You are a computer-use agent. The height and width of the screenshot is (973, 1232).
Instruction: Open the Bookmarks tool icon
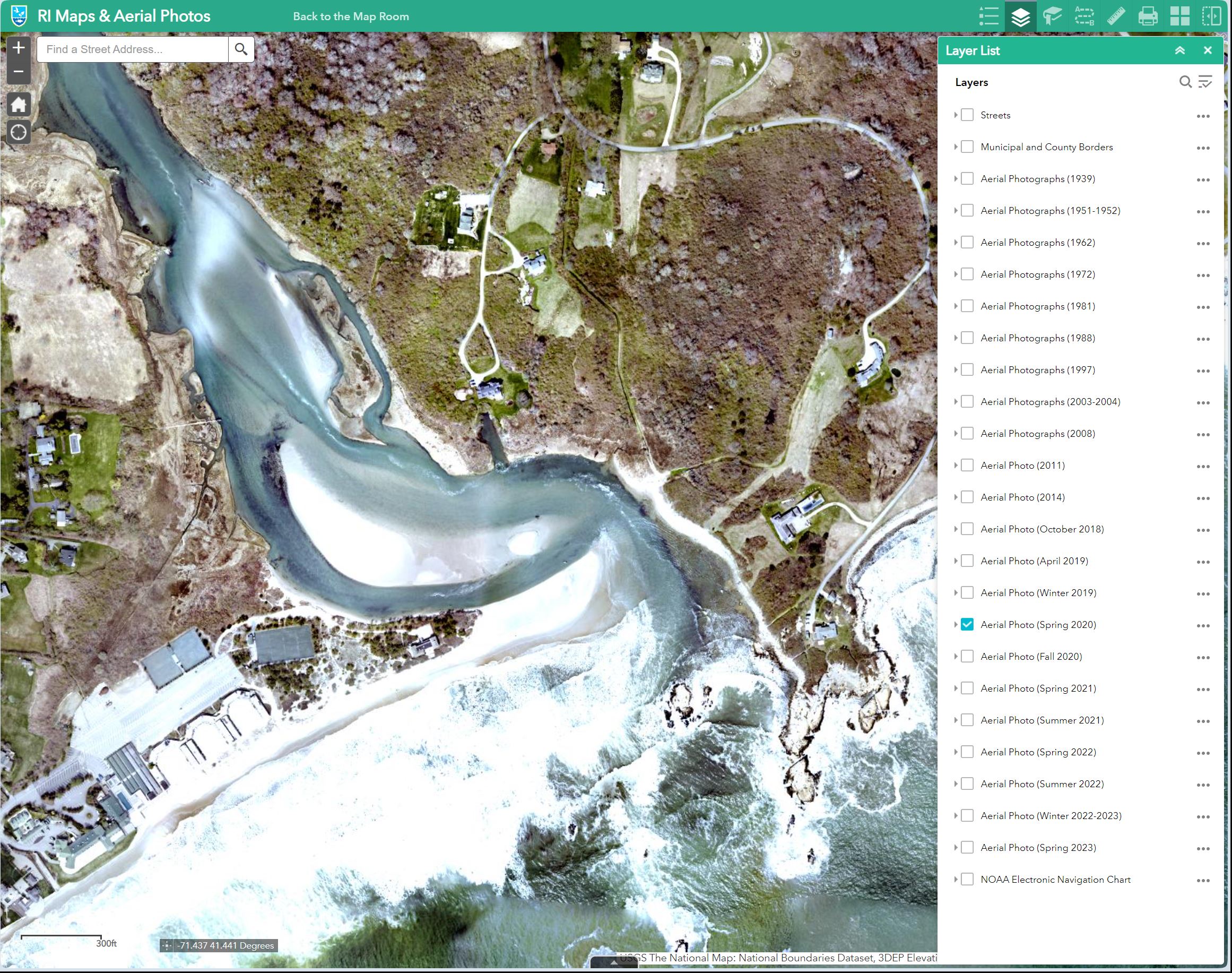(x=1052, y=16)
